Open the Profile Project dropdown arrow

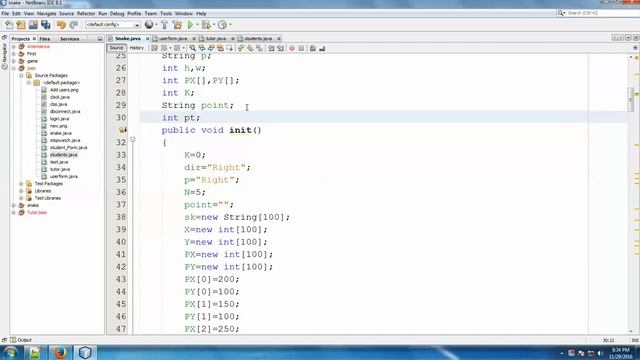(230, 25)
